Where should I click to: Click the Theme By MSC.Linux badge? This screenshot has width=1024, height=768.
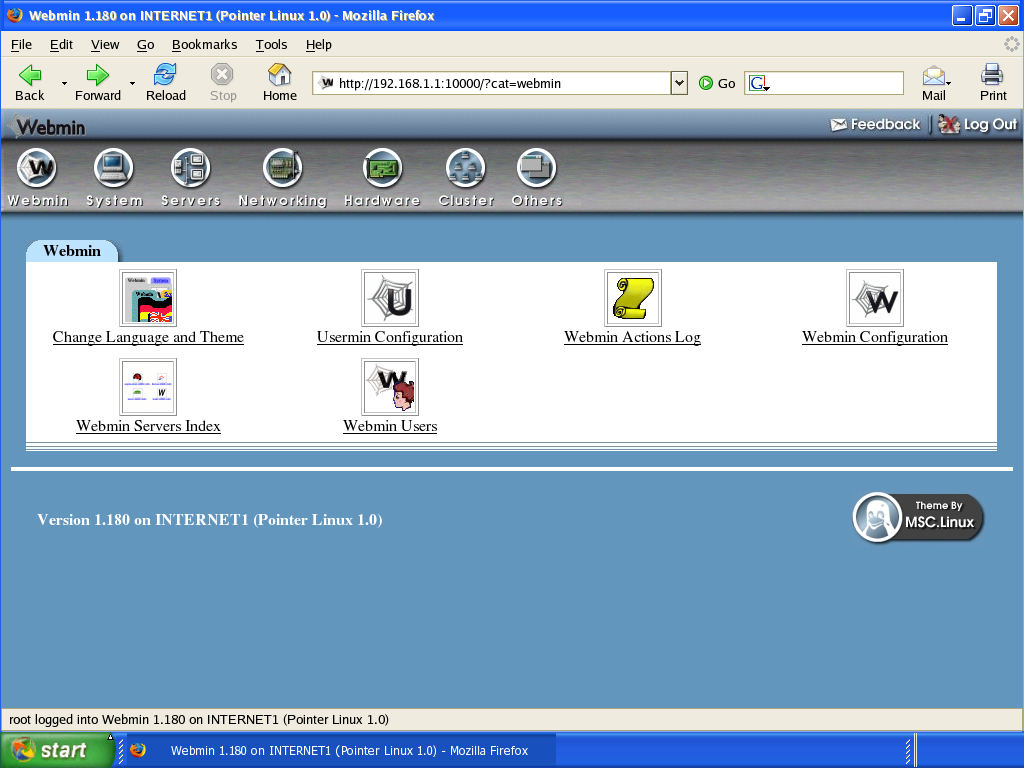pyautogui.click(x=918, y=517)
